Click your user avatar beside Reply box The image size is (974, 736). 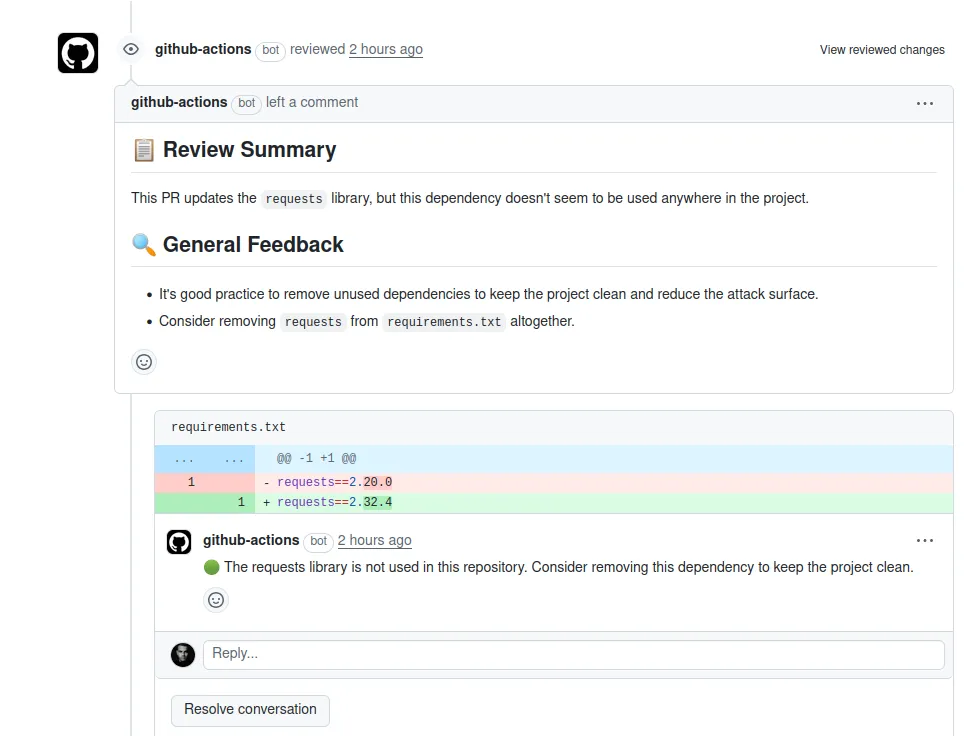pos(183,655)
